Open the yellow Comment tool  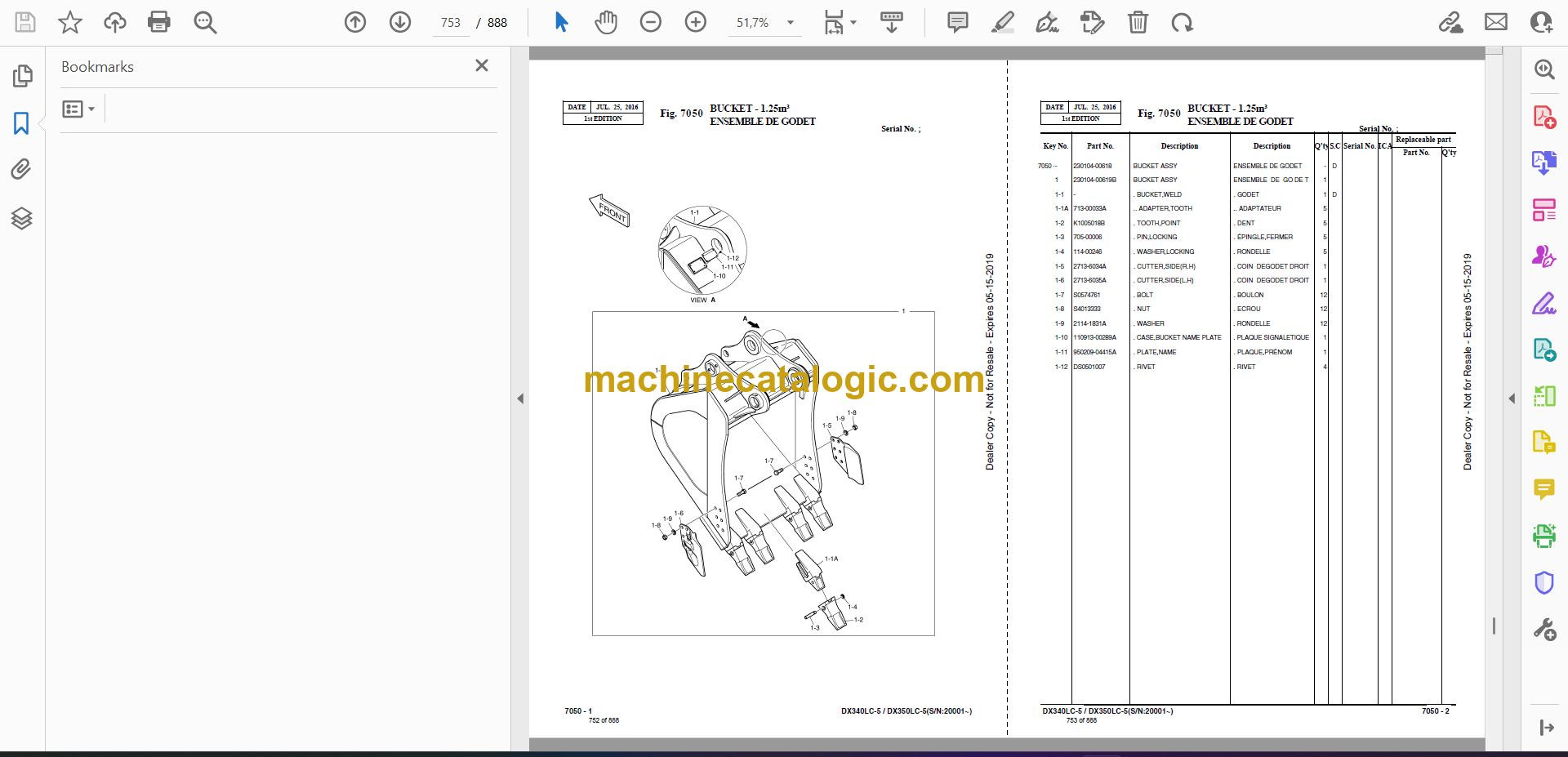[x=1544, y=489]
